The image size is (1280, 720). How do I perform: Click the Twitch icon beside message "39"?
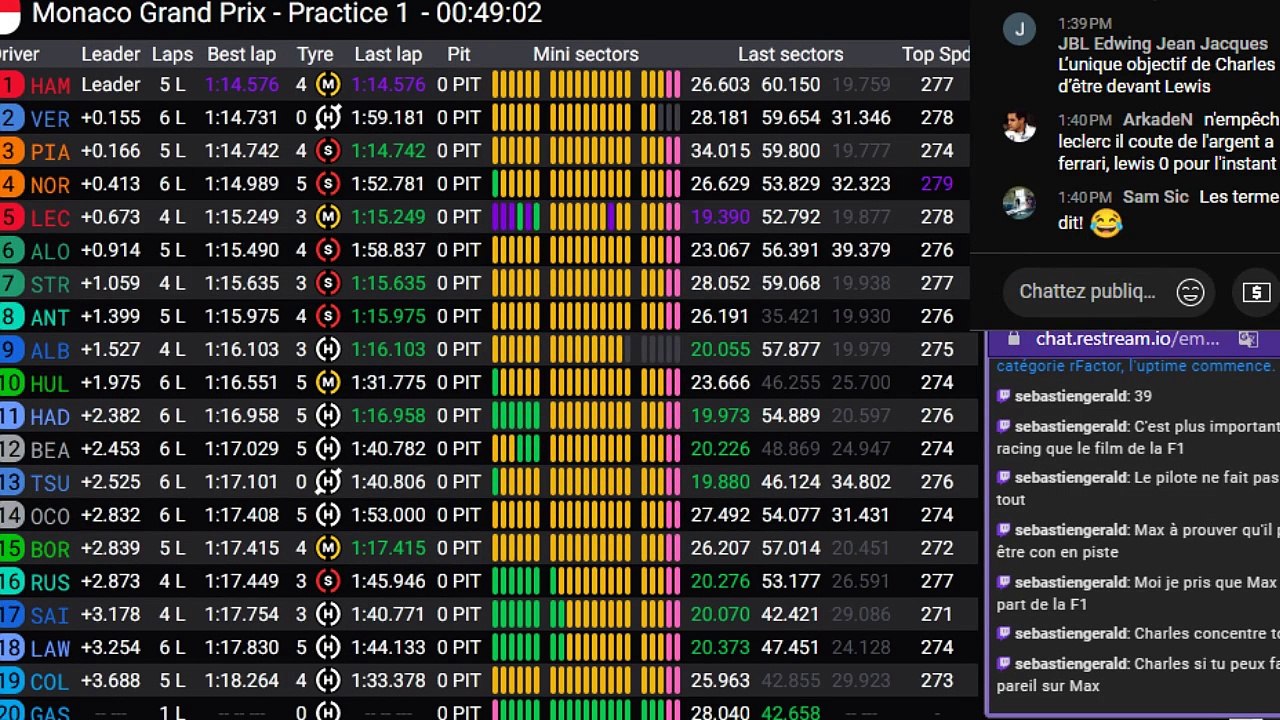point(1004,396)
